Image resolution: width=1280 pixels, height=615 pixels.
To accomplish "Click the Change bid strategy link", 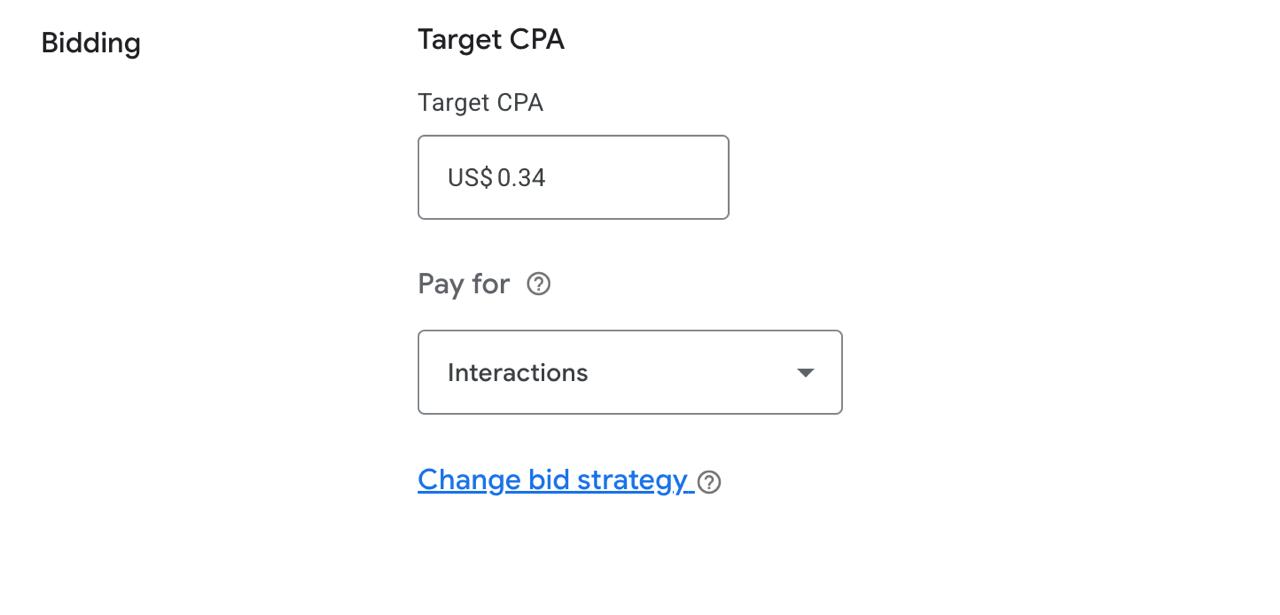I will (553, 480).
